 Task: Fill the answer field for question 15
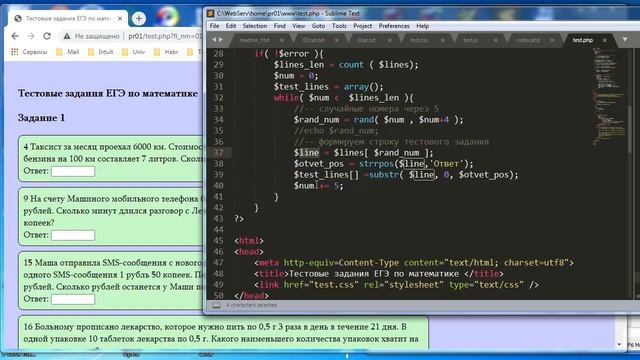tap(73, 299)
